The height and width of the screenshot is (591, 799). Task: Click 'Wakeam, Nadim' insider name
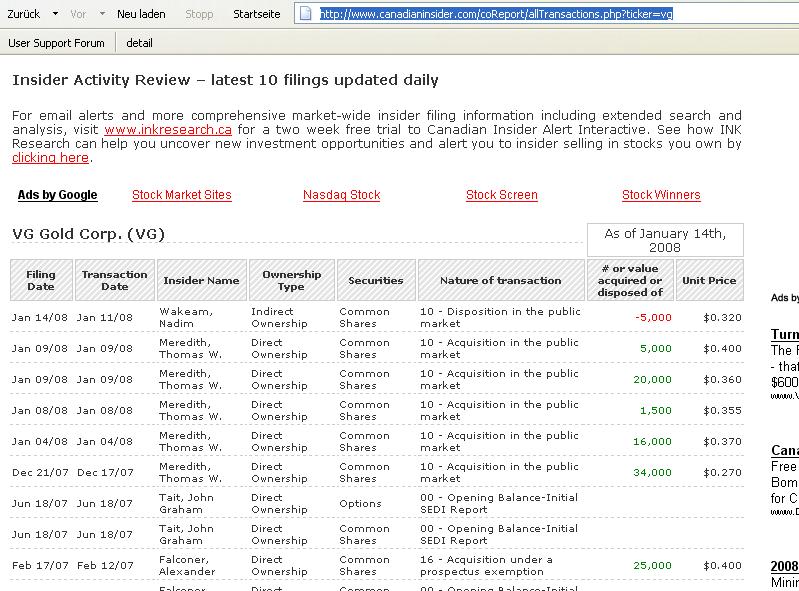[186, 317]
